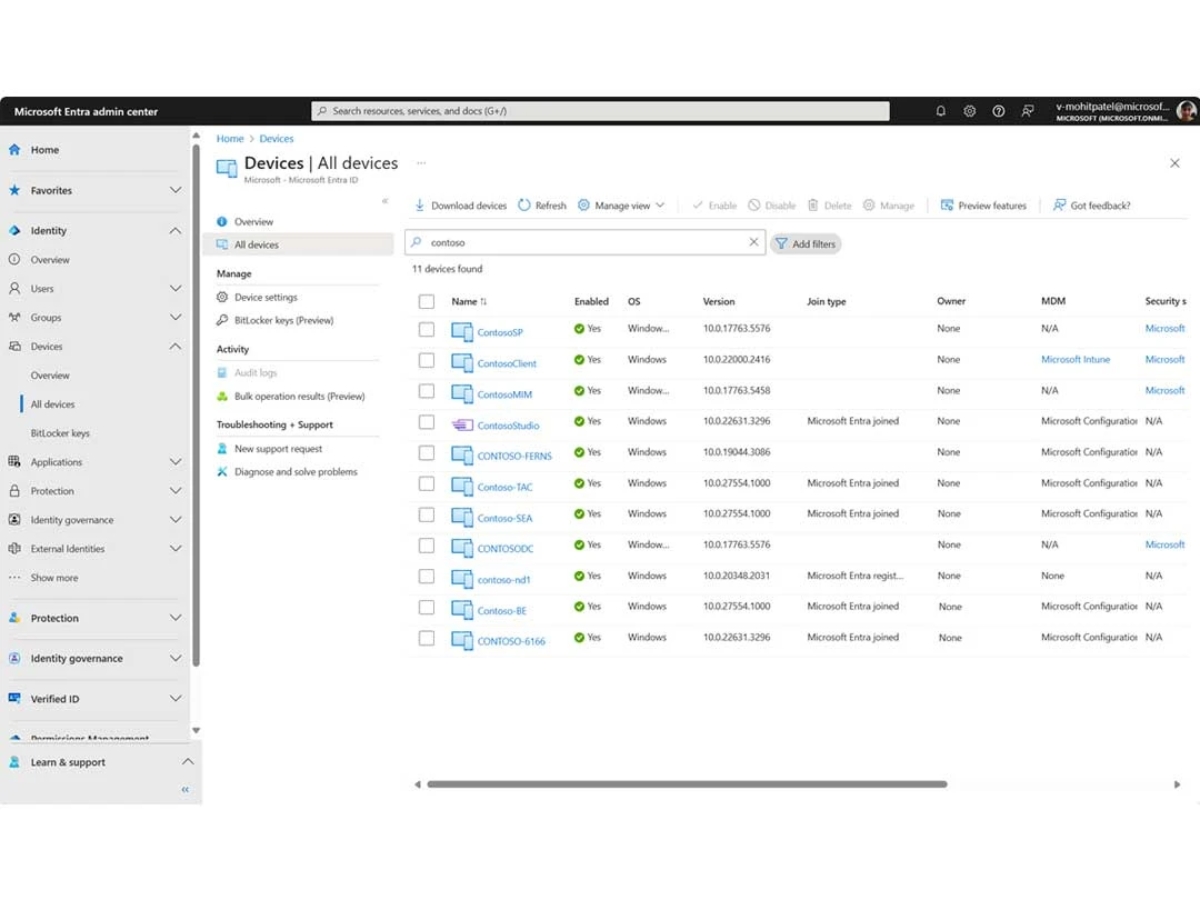1200x900 pixels.
Task: Click the Refresh icon in the toolbar
Action: click(x=524, y=205)
